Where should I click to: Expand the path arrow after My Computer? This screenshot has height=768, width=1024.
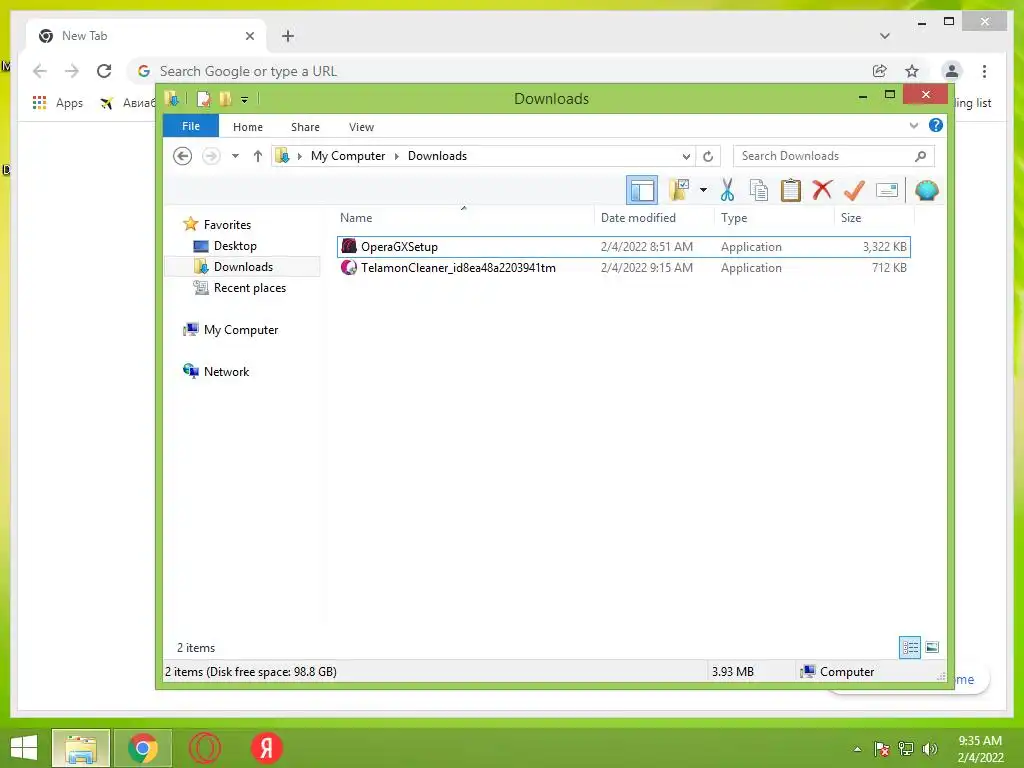point(396,156)
